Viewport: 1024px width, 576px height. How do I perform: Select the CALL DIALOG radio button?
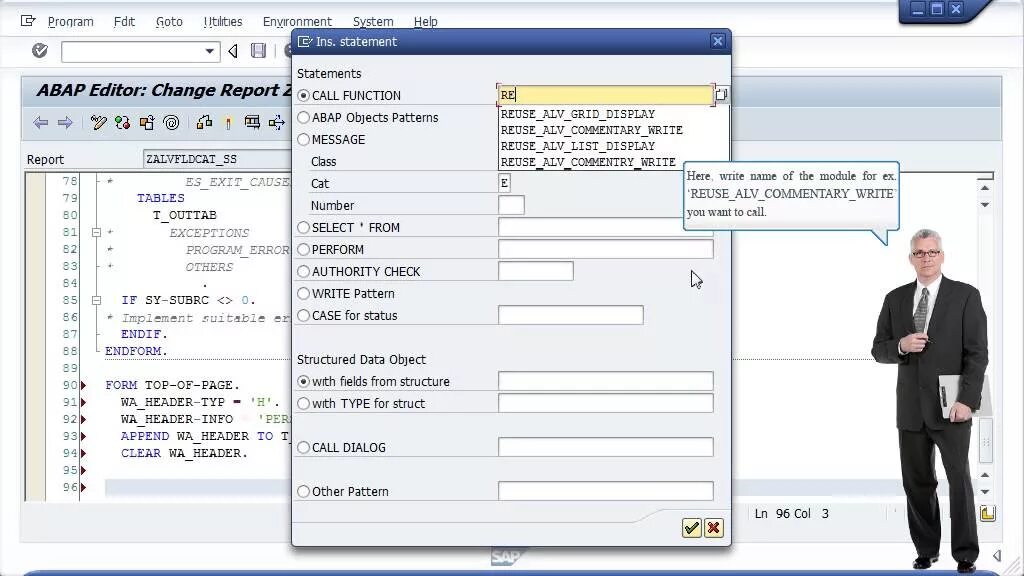click(303, 447)
